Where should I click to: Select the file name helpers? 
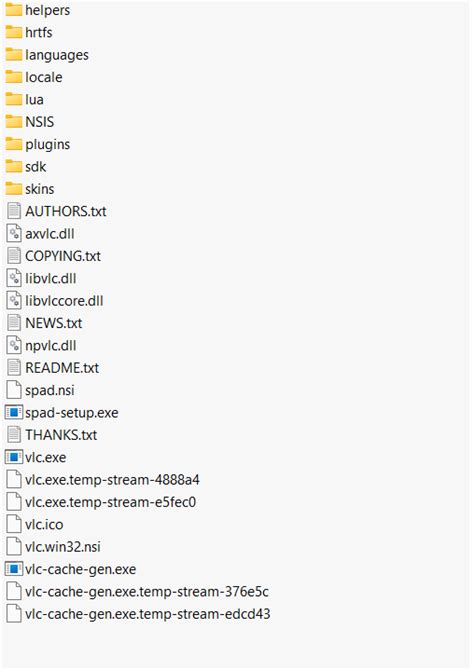tap(47, 10)
